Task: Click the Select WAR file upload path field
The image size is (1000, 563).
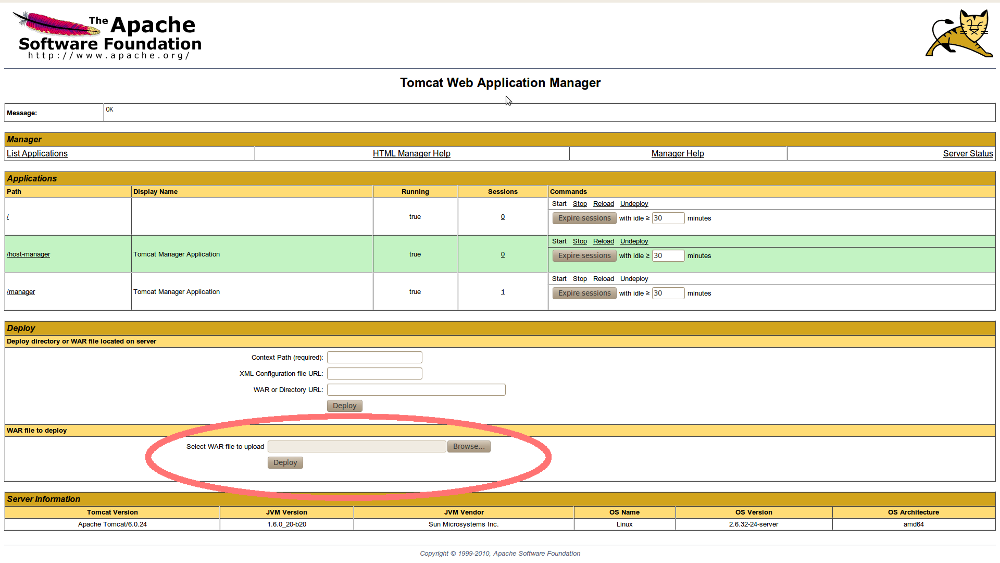Action: point(357,446)
